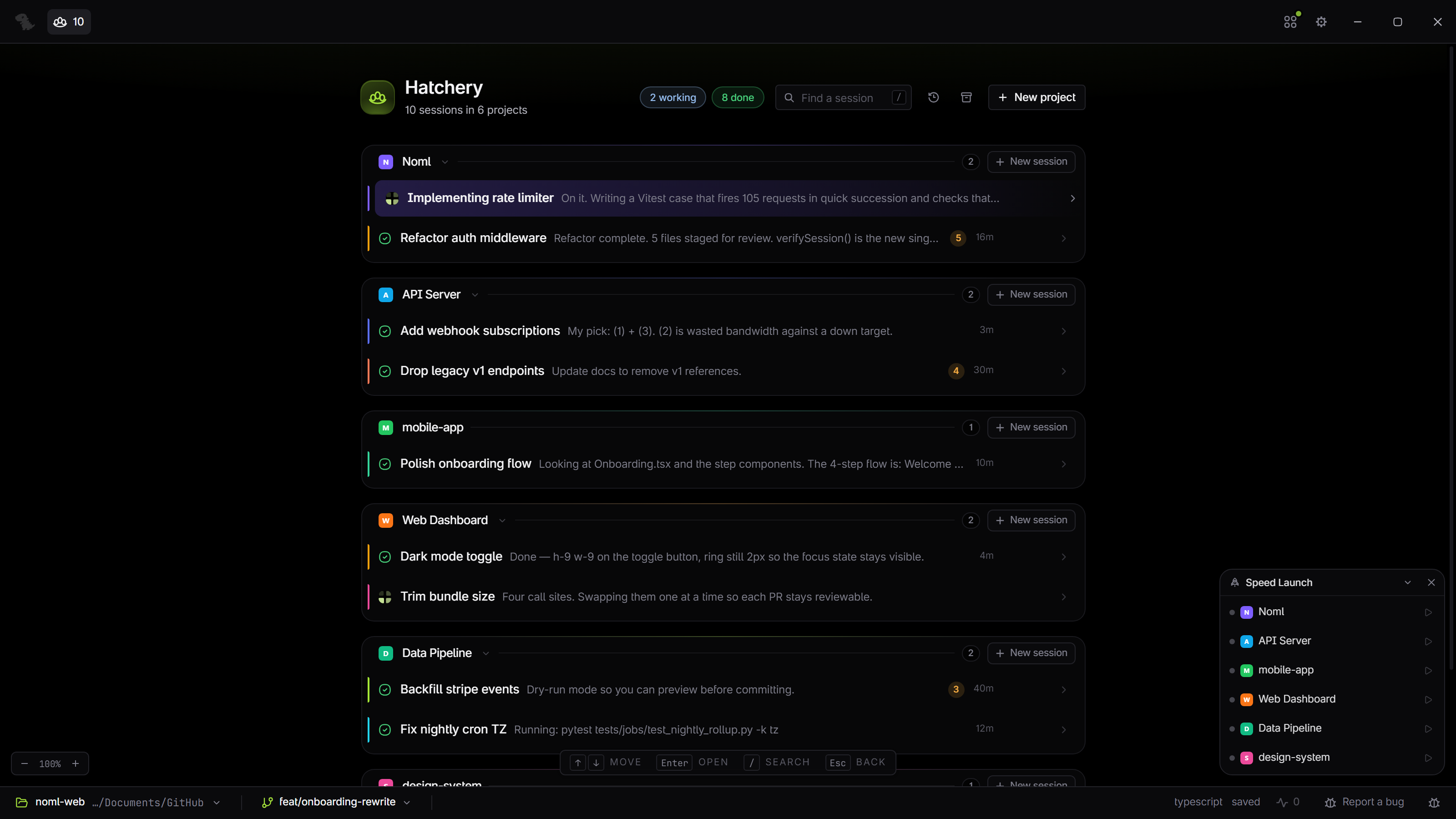1456x819 pixels.
Task: Click the 5 badge on Refactor auth middleware
Action: pyautogui.click(x=958, y=238)
